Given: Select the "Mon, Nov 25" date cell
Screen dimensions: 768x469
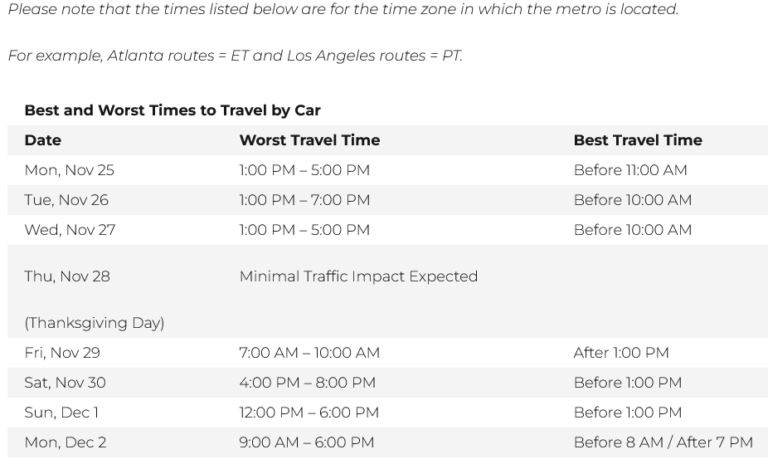Looking at the screenshot, I should pyautogui.click(x=68, y=170).
